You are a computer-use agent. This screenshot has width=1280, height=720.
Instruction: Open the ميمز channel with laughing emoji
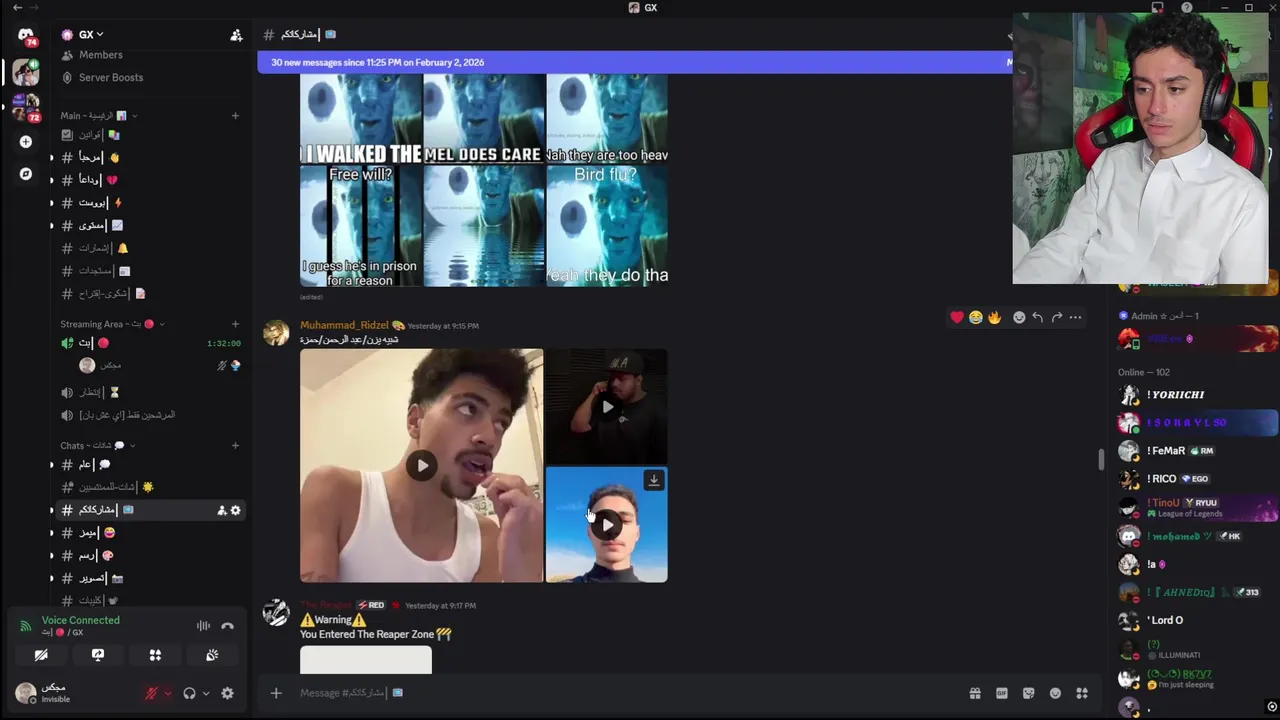[150, 533]
